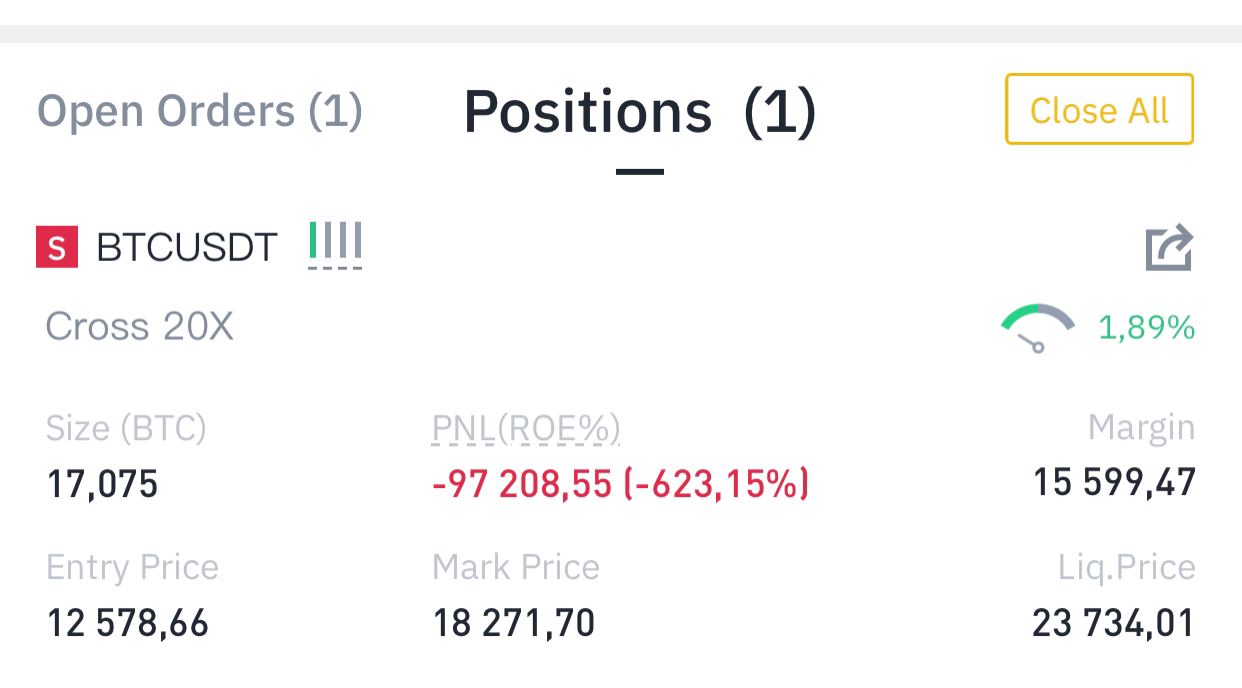Tap the share position icon
Image resolution: width=1242 pixels, height=688 pixels.
point(1169,247)
